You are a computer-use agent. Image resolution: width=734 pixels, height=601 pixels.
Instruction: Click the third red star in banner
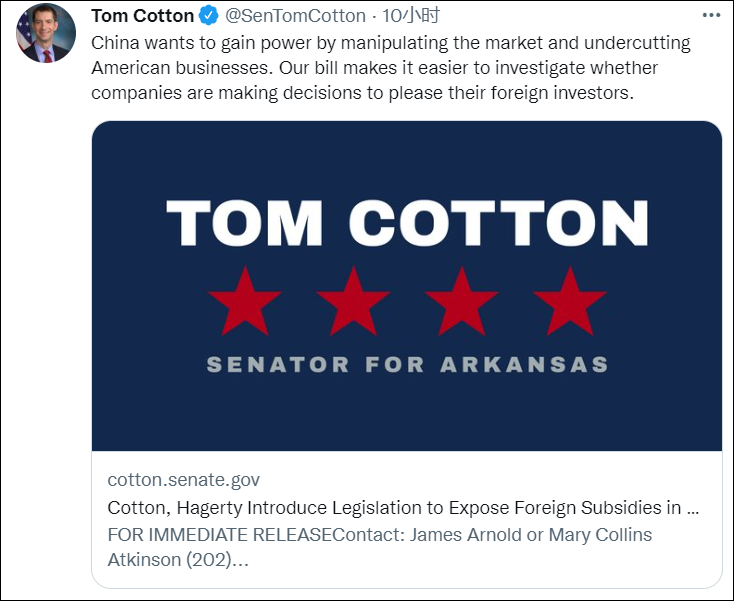pos(461,300)
